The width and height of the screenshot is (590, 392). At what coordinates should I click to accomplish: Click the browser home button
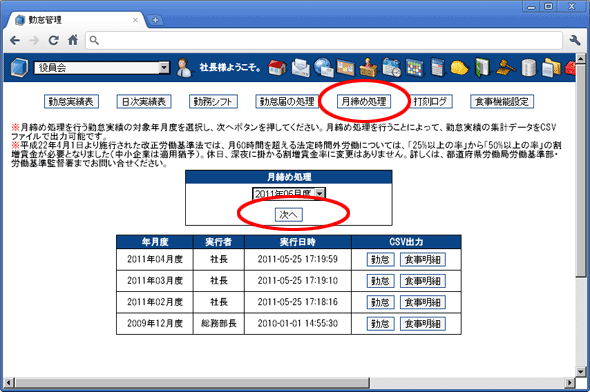click(x=73, y=40)
